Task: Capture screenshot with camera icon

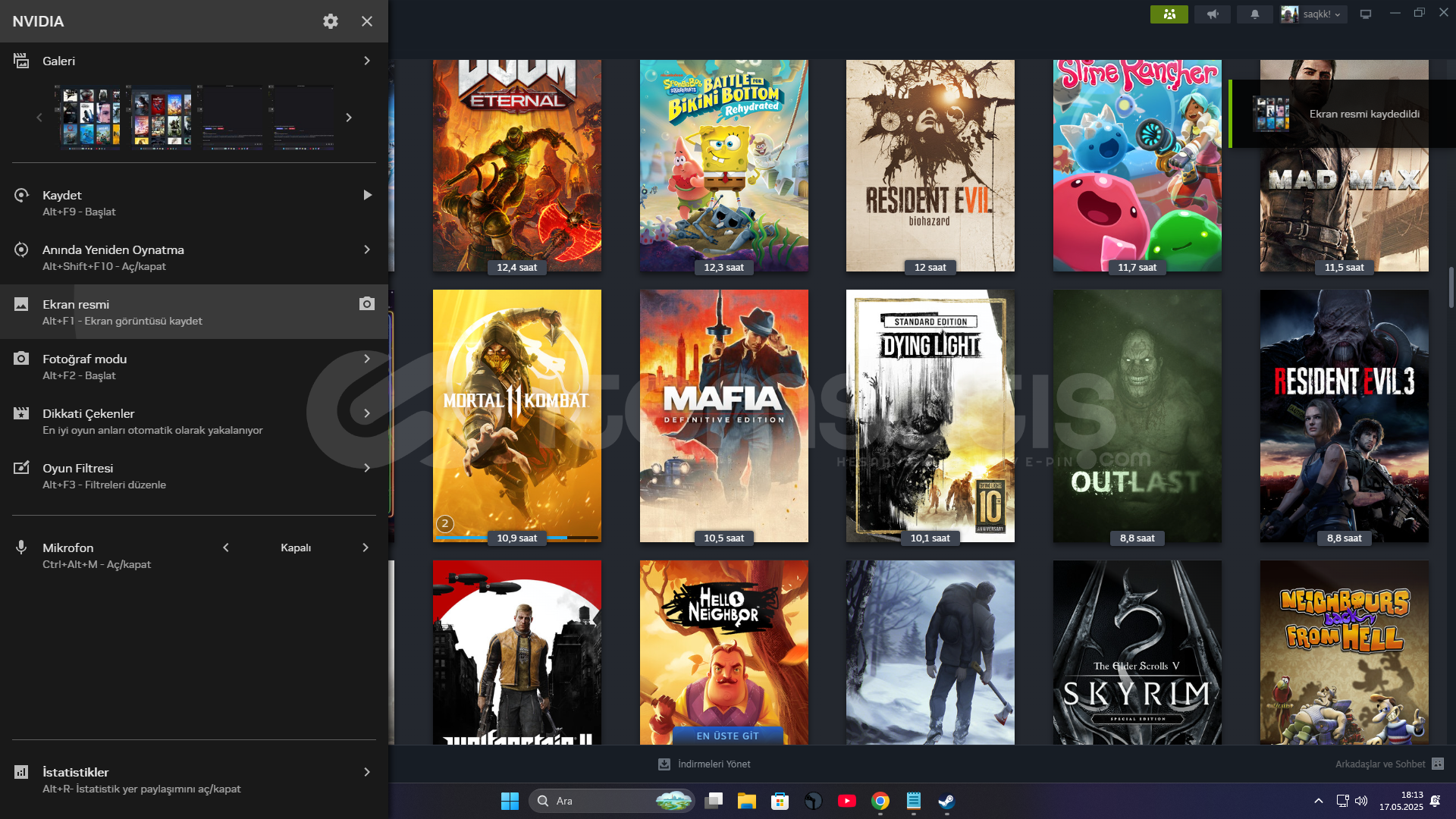Action: [367, 304]
